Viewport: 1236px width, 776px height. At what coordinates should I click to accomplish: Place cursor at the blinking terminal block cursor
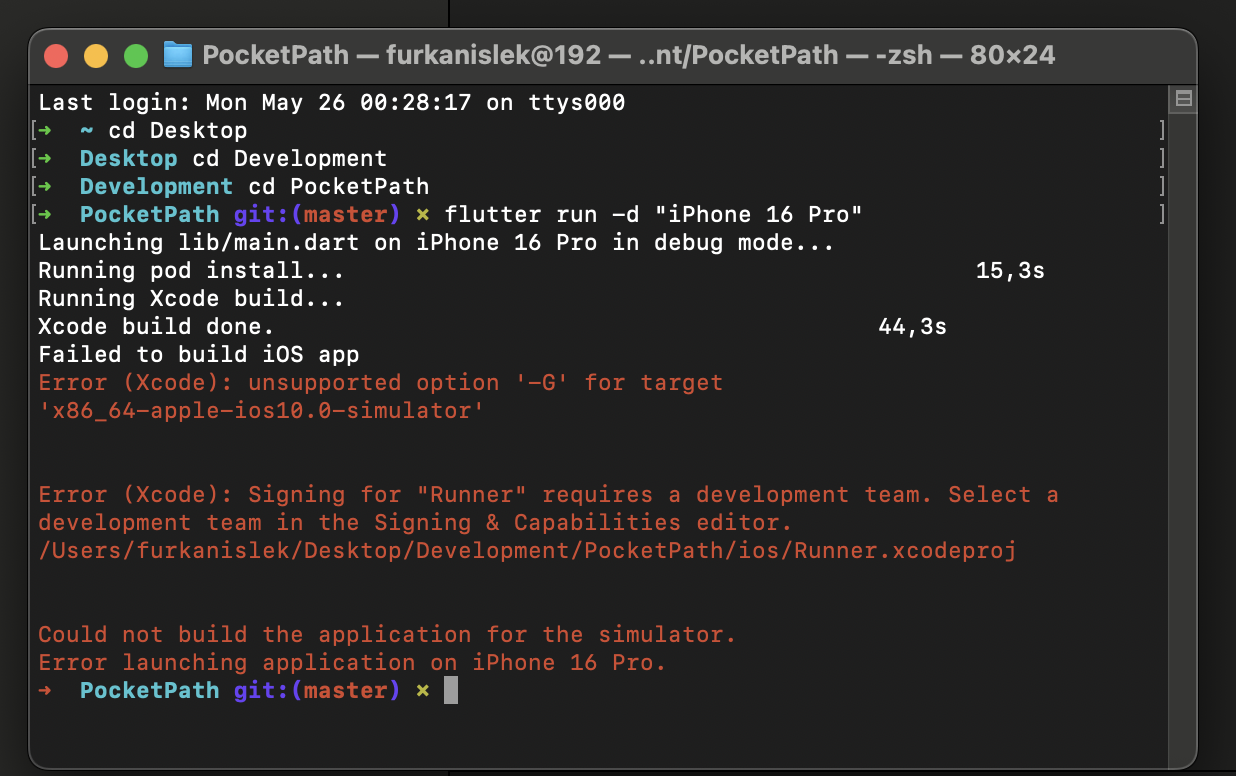tap(451, 689)
